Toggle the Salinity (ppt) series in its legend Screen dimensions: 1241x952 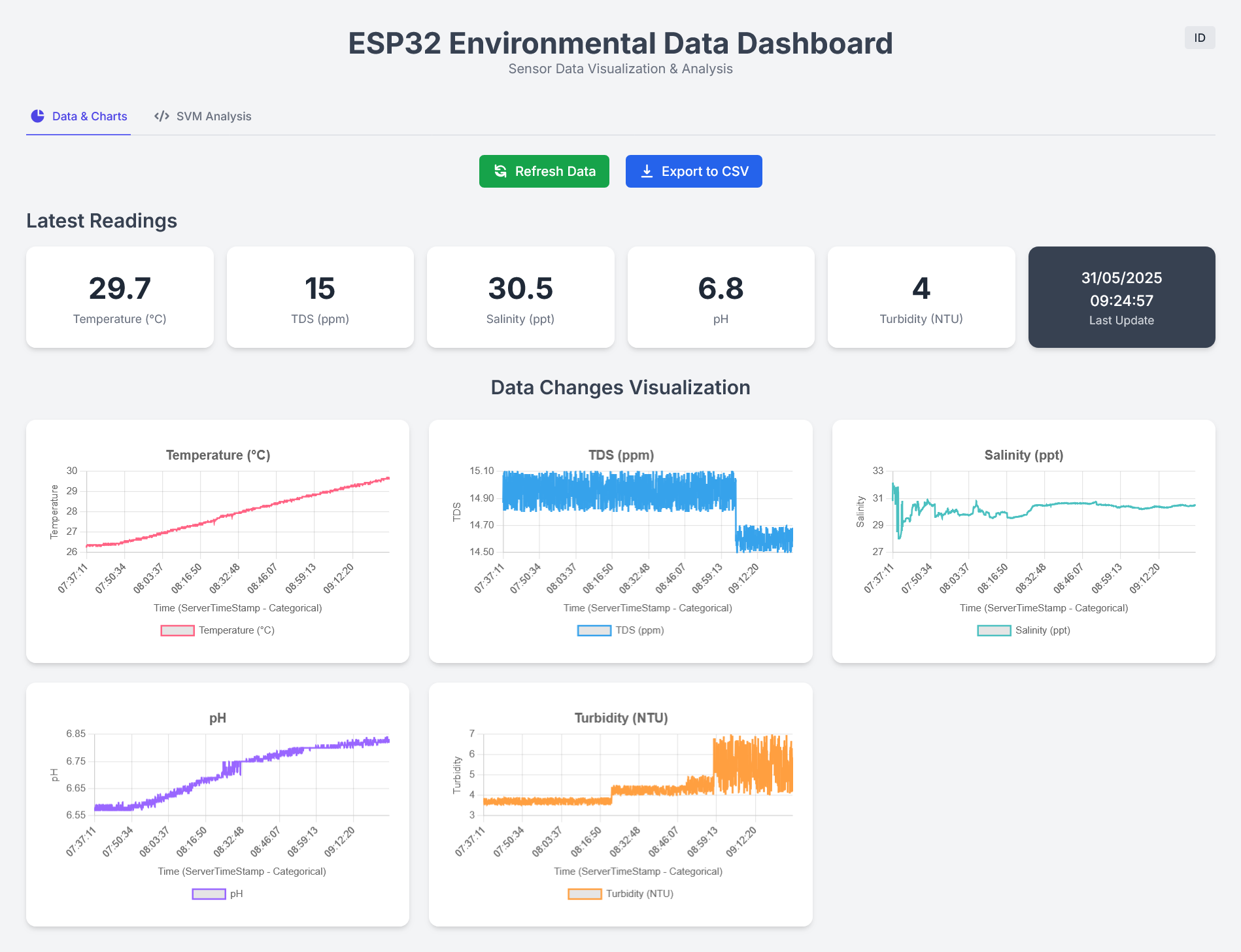[1024, 630]
